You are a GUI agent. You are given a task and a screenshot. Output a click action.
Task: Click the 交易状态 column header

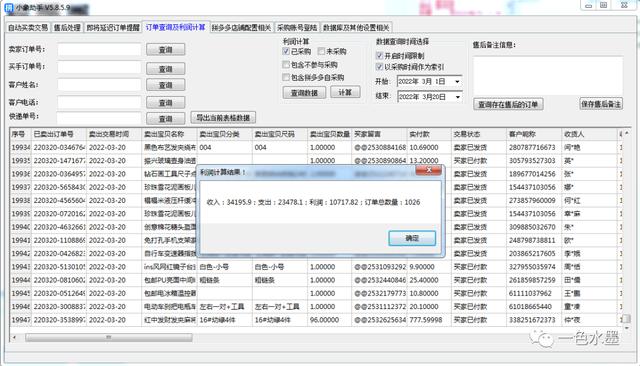pos(478,134)
